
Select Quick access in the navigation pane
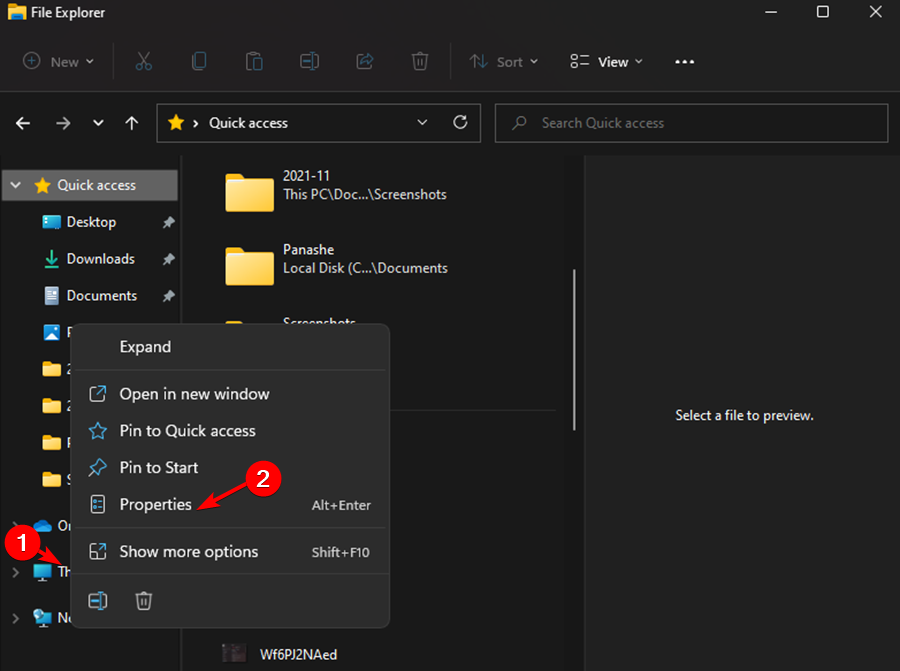(90, 185)
